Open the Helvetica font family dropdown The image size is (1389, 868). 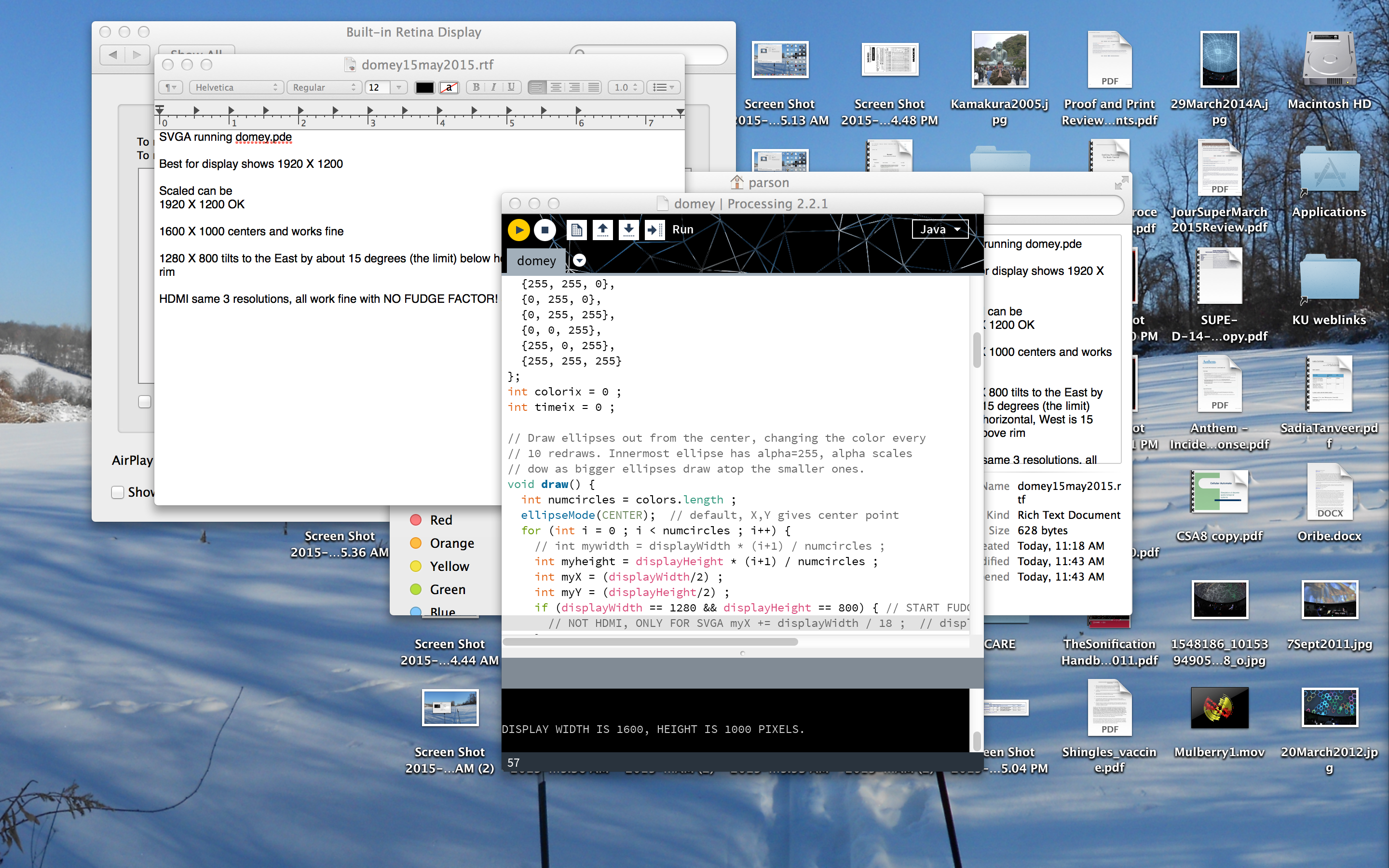point(235,87)
